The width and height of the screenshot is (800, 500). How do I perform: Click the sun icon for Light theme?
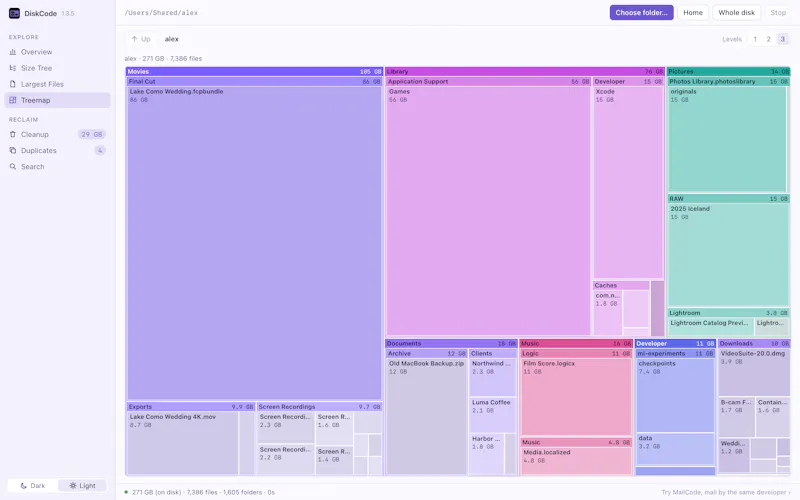pos(73,486)
